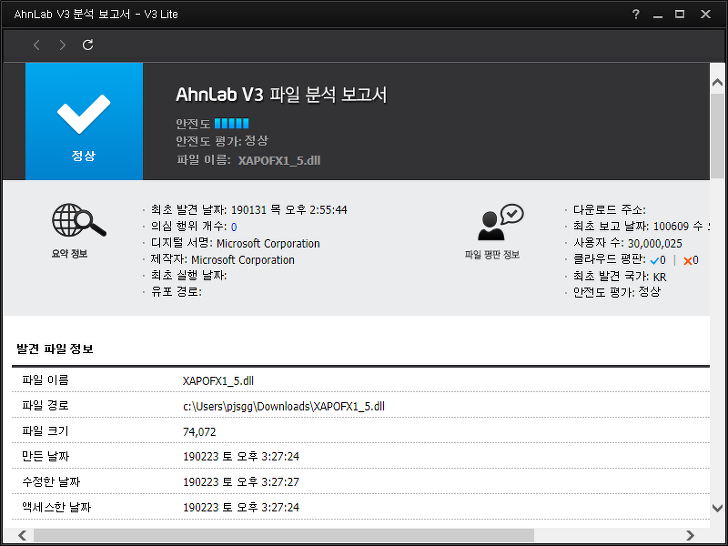Click the header file name XAPOFX1_5.dll
The width and height of the screenshot is (728, 546).
pyautogui.click(x=280, y=161)
